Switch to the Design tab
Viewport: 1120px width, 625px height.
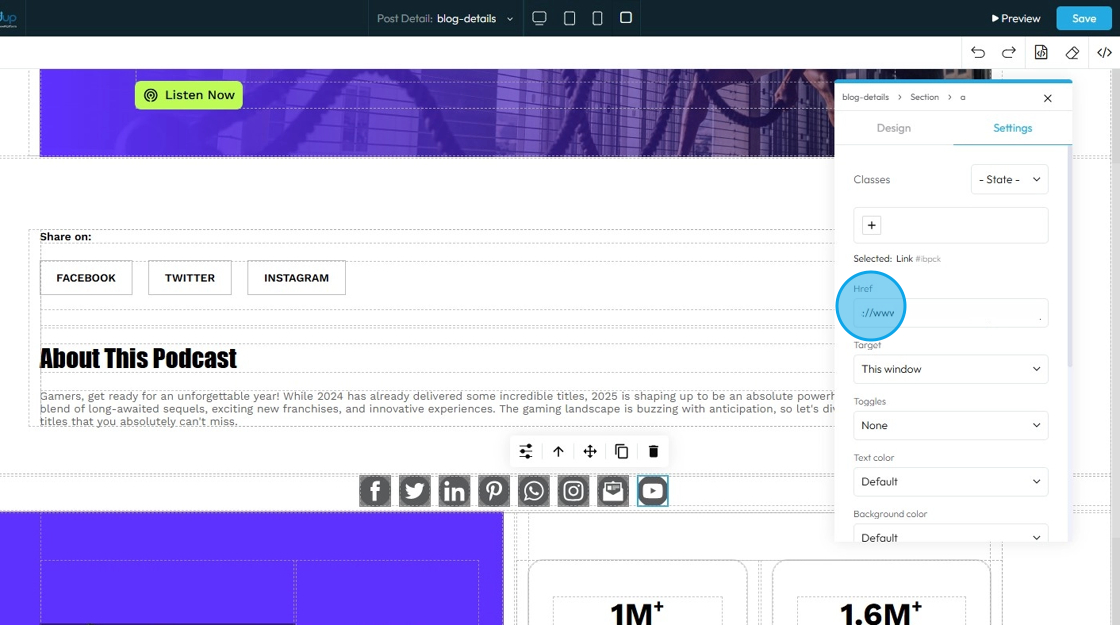point(894,128)
